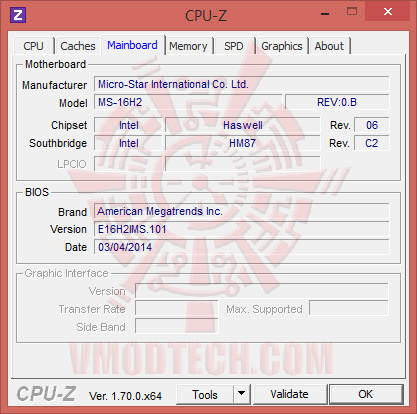The image size is (417, 414).
Task: Go to the Graphics tab
Action: (282, 46)
